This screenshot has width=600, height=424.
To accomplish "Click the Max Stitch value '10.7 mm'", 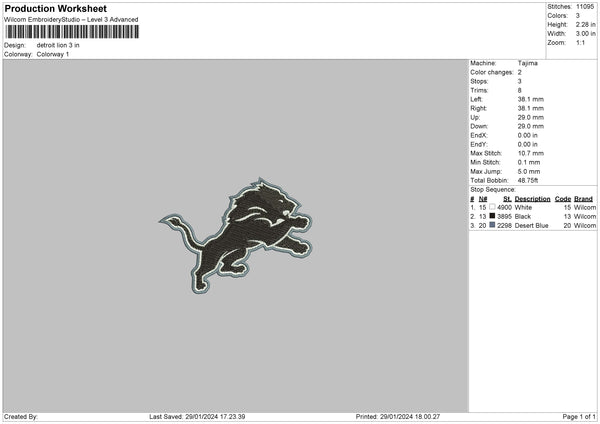I will (x=531, y=153).
